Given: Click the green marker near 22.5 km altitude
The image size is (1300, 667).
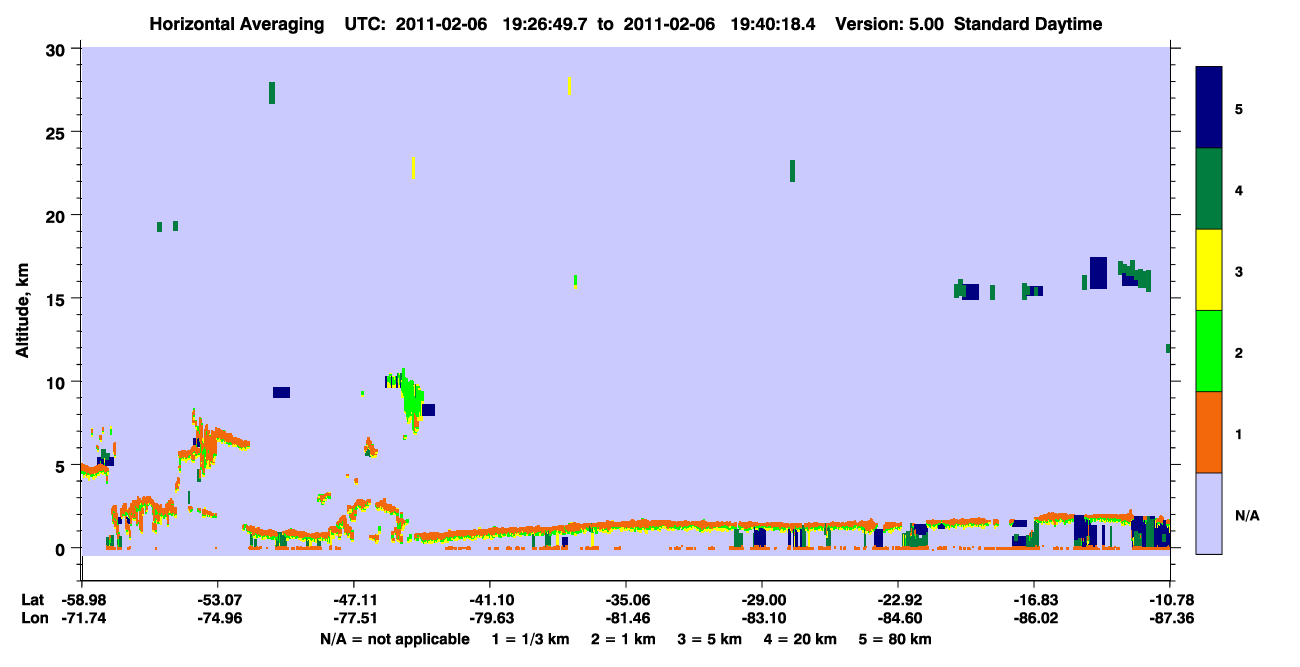Looking at the screenshot, I should [792, 171].
